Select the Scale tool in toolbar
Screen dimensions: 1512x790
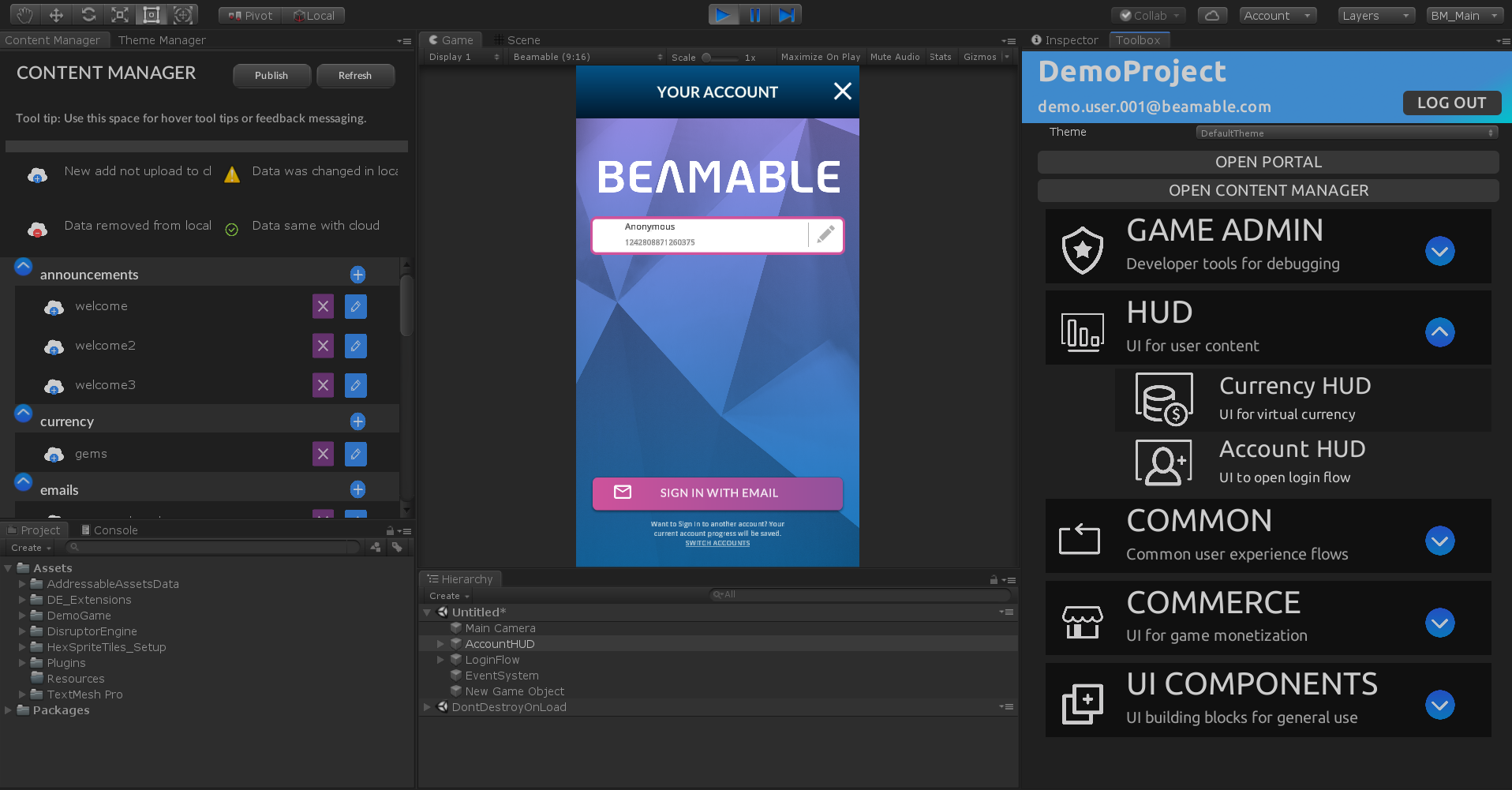coord(120,15)
